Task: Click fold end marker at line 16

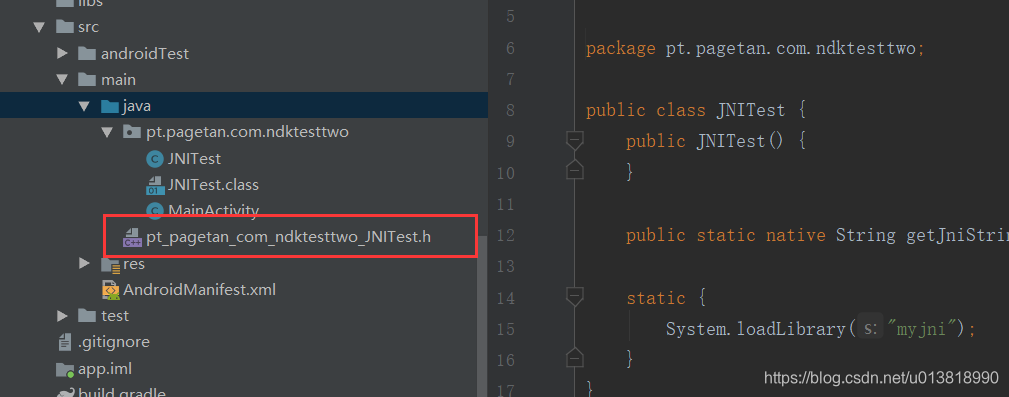Action: coord(574,358)
